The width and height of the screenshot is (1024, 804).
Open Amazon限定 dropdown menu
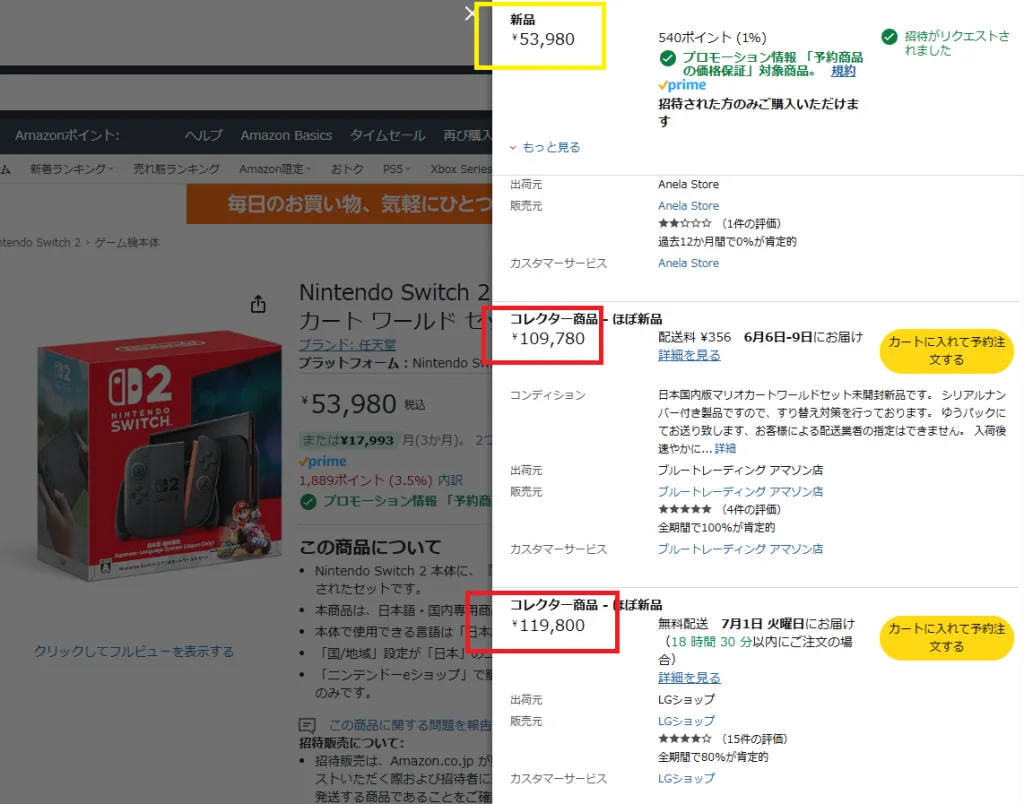click(275, 169)
